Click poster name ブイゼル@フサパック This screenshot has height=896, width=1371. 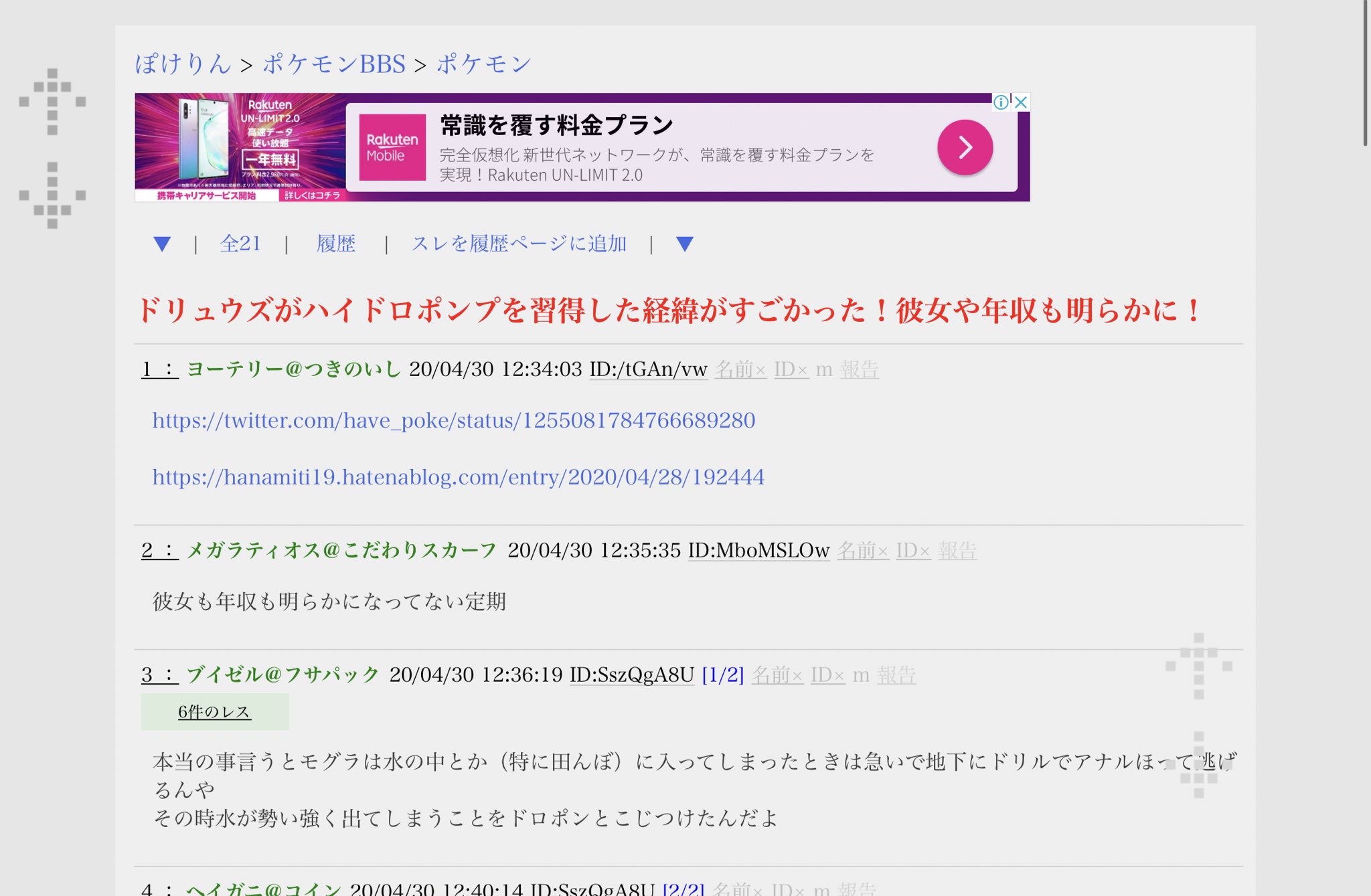coord(283,675)
